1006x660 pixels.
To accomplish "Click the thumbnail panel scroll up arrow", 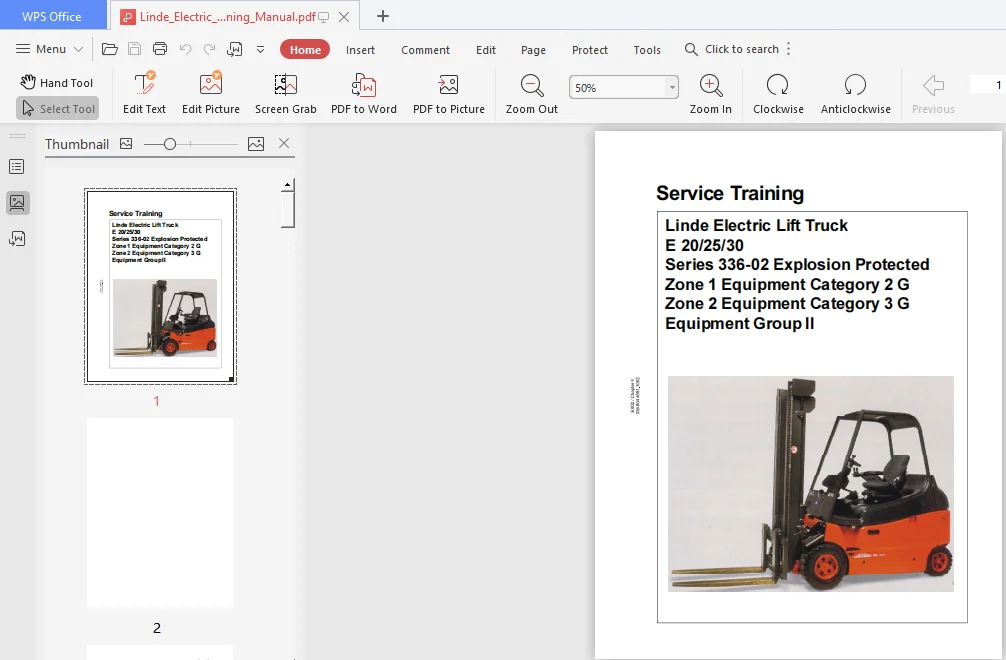I will (287, 185).
